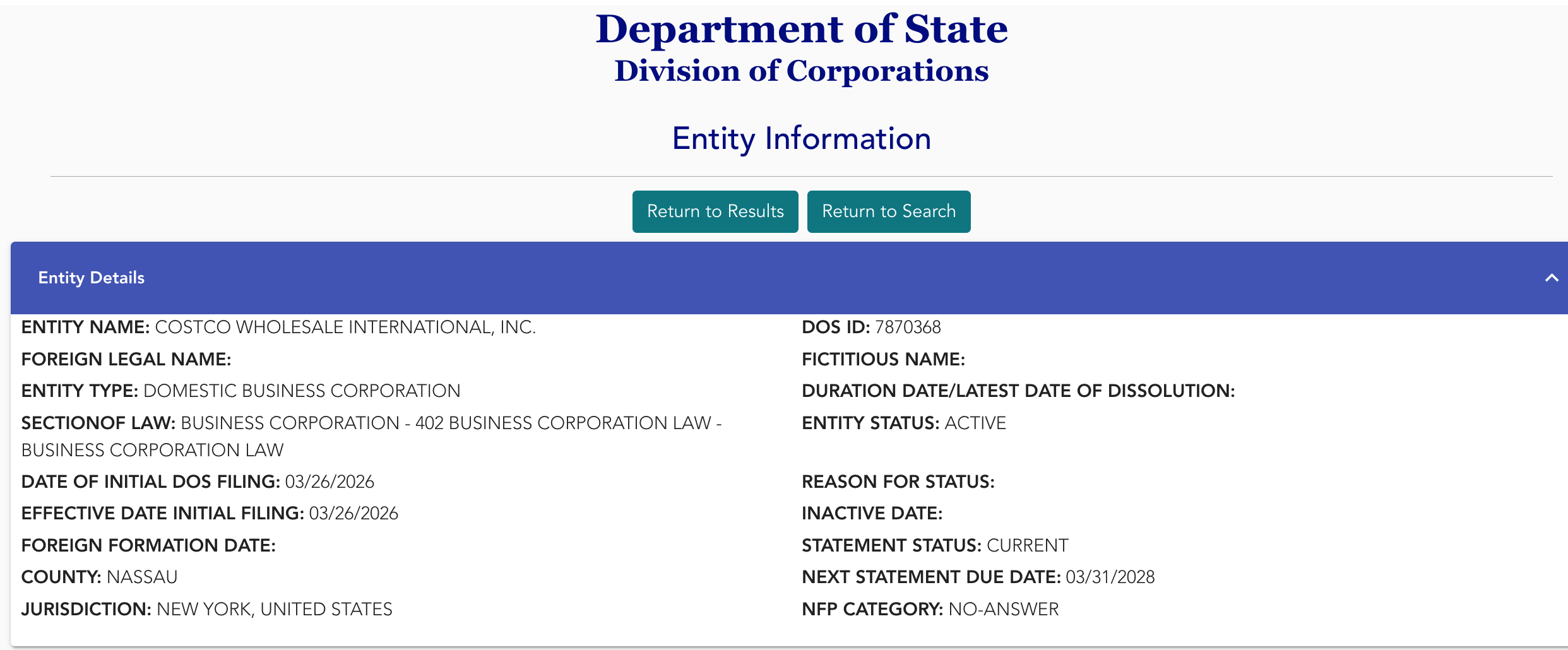This screenshot has width=1568, height=650.
Task: Click the New York, United States jurisdiction
Action: [275, 609]
